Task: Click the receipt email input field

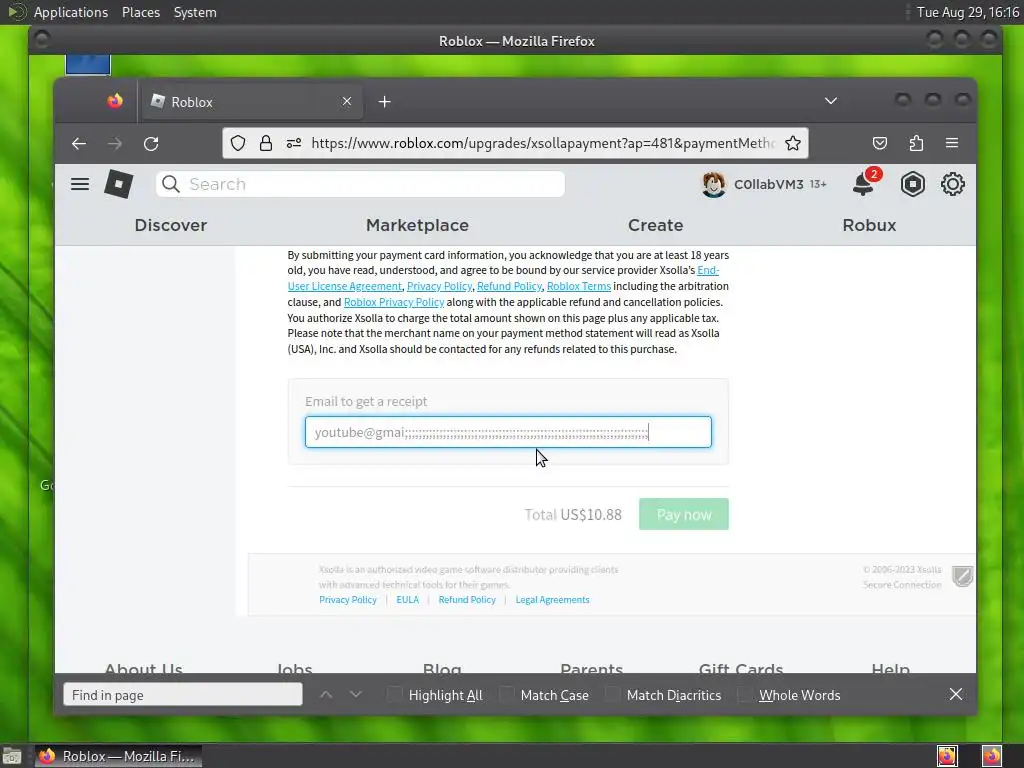Action: [x=508, y=432]
